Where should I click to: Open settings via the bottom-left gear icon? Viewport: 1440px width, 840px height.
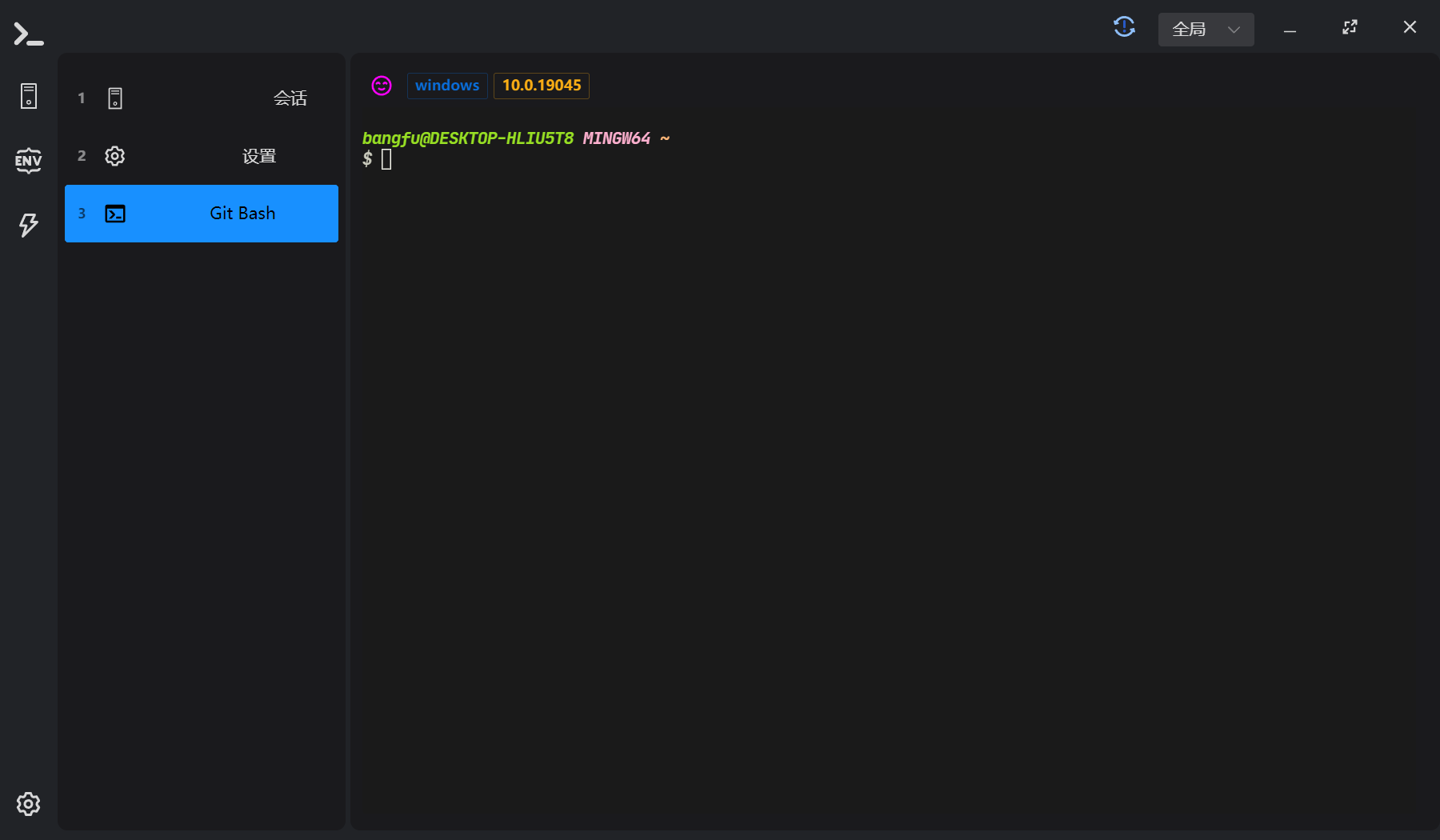[x=29, y=804]
